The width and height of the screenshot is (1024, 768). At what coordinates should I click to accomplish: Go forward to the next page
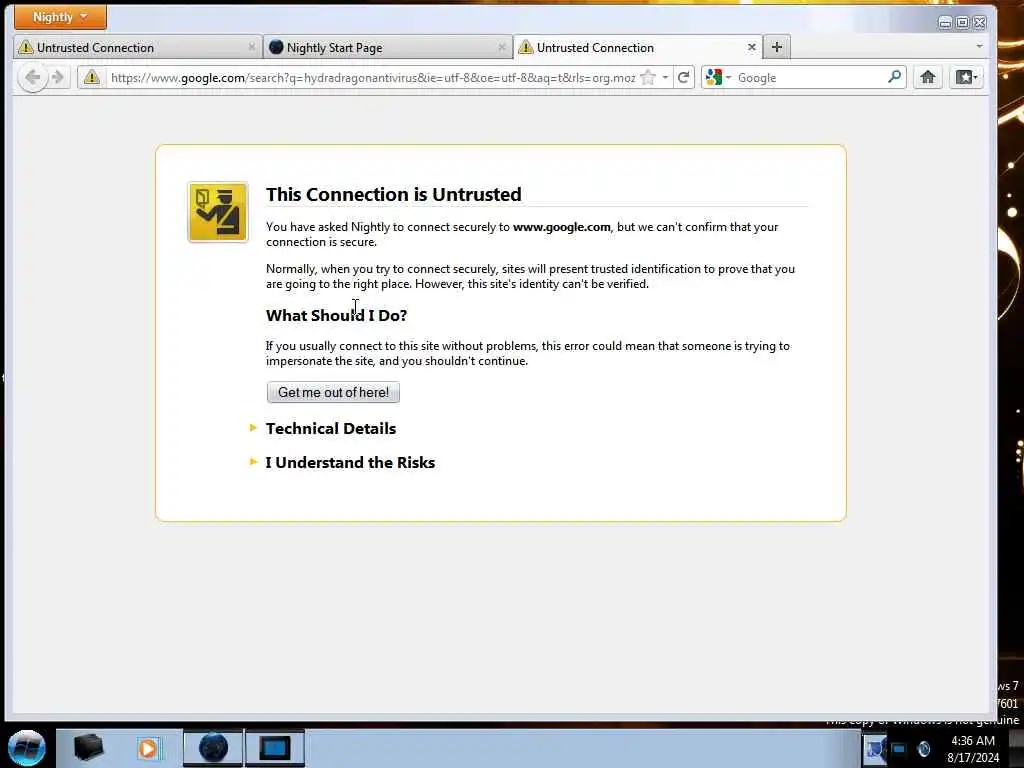pos(58,78)
